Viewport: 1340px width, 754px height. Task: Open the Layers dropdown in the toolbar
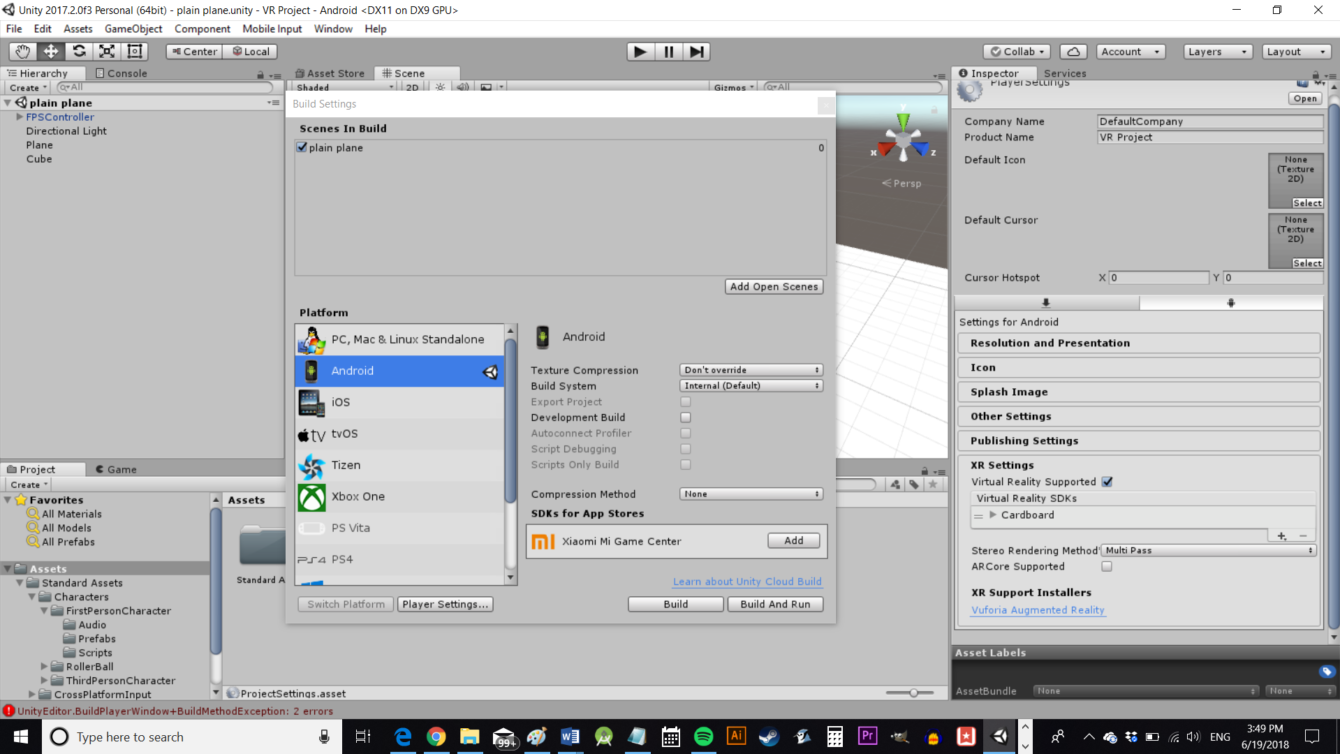tap(1217, 51)
